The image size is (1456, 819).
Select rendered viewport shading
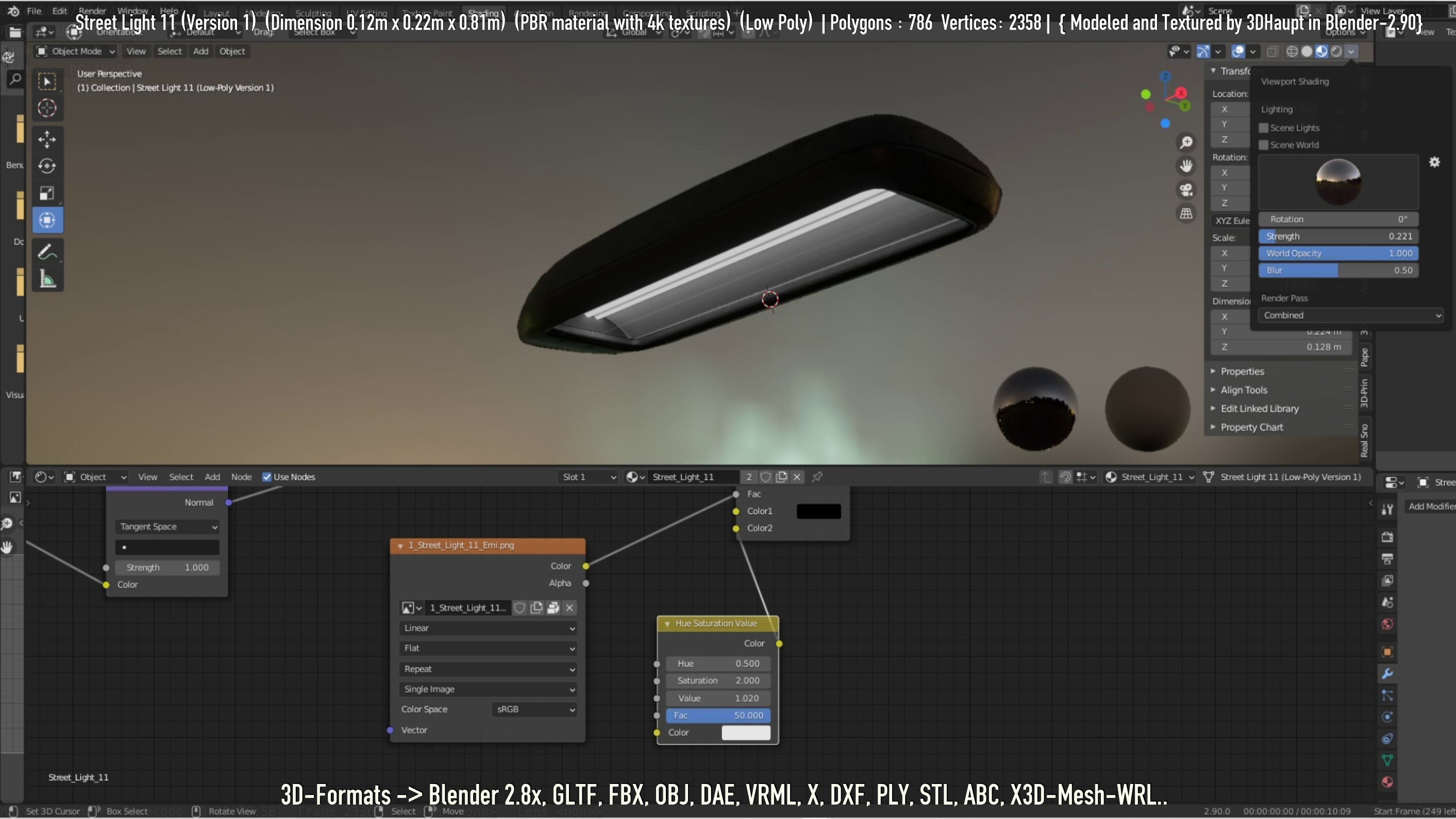(x=1336, y=52)
